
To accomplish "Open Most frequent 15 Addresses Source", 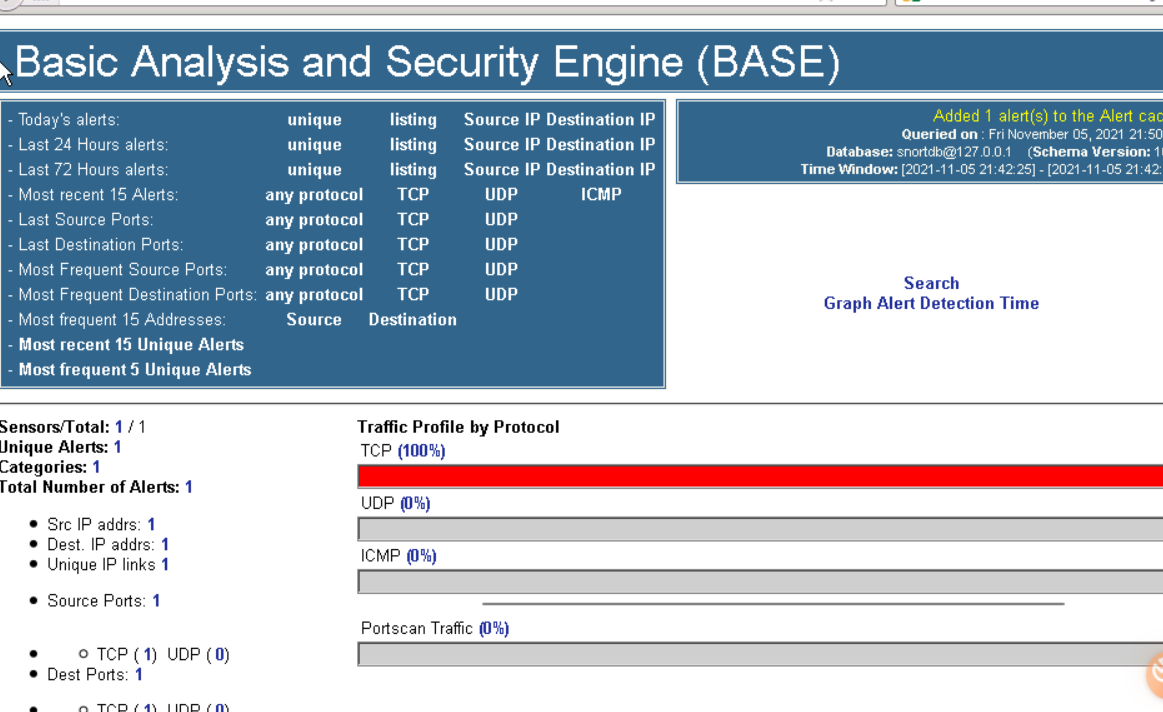I will [314, 320].
